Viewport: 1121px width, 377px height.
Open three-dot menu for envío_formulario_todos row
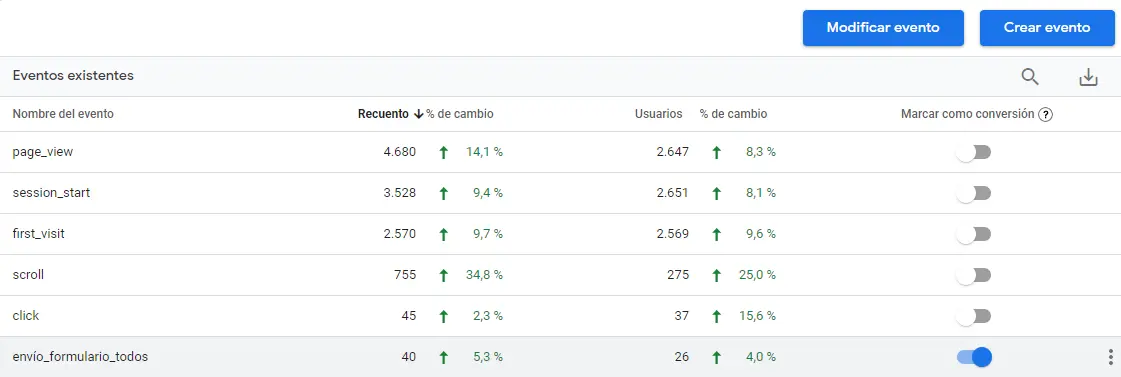1110,356
